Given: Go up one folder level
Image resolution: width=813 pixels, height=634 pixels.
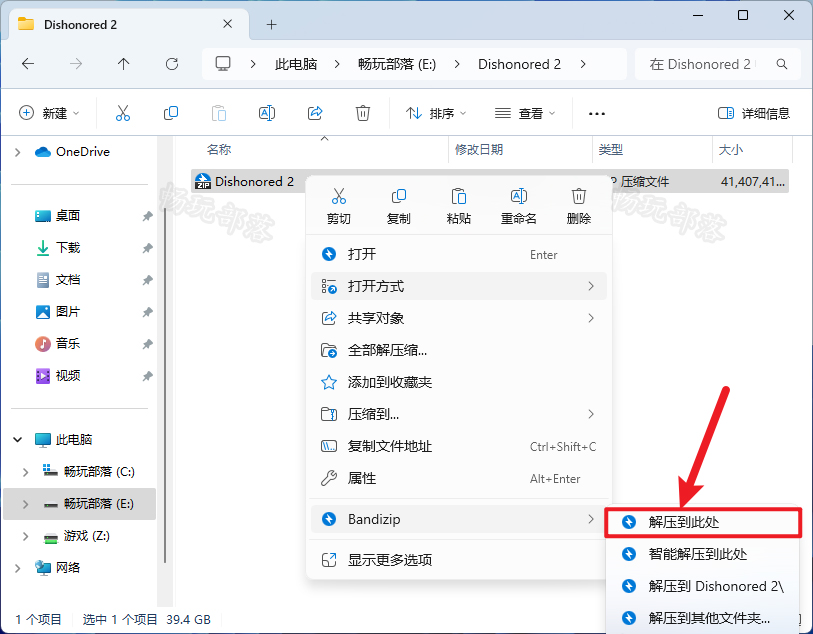Looking at the screenshot, I should click(x=123, y=64).
